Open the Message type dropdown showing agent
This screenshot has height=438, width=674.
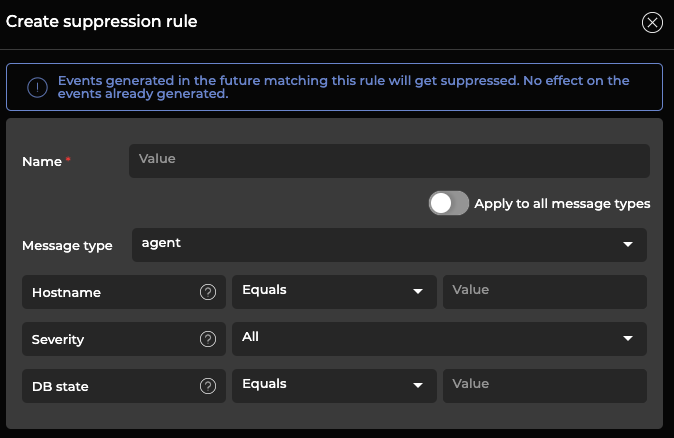[389, 244]
